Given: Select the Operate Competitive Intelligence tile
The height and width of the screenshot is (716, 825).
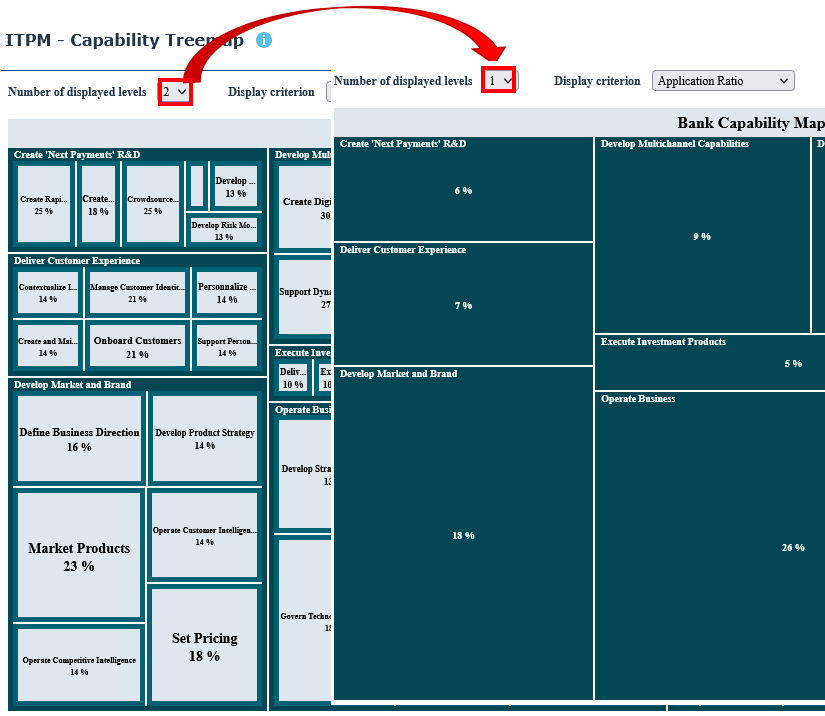Looking at the screenshot, I should (x=79, y=665).
